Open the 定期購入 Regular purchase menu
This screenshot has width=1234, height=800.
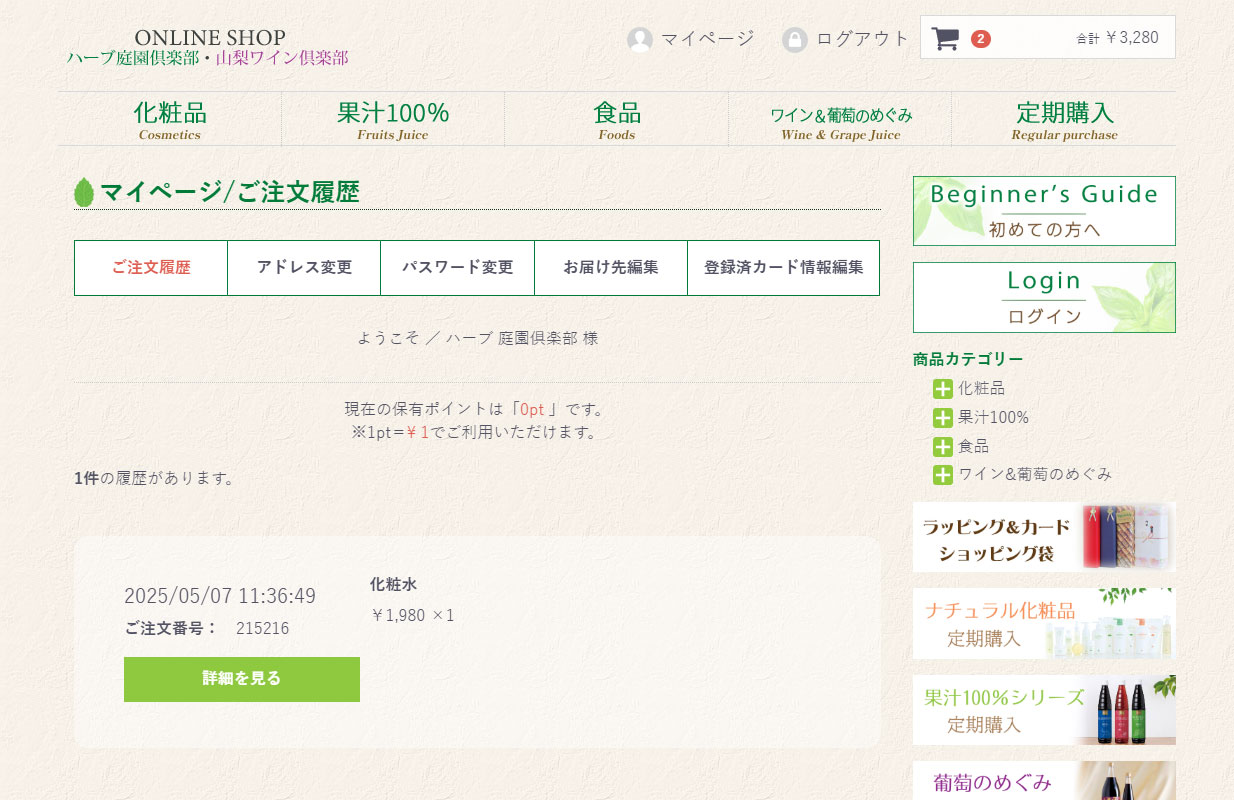[1064, 119]
